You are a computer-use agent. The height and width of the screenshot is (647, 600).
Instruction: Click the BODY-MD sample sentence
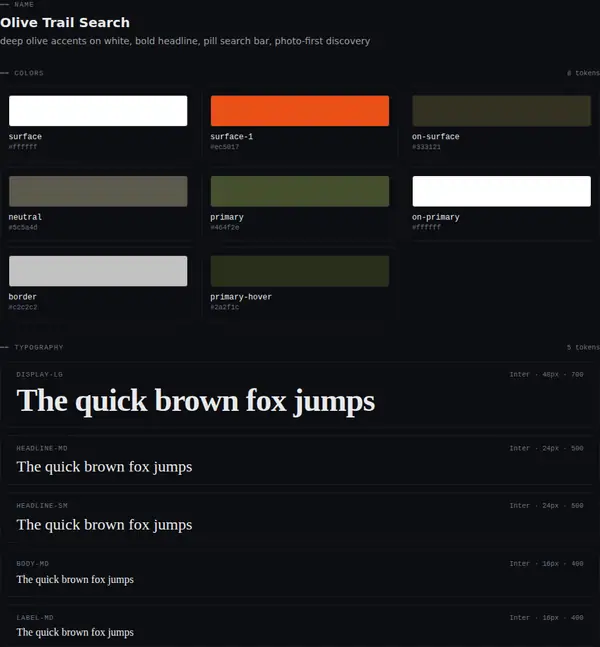point(75,580)
